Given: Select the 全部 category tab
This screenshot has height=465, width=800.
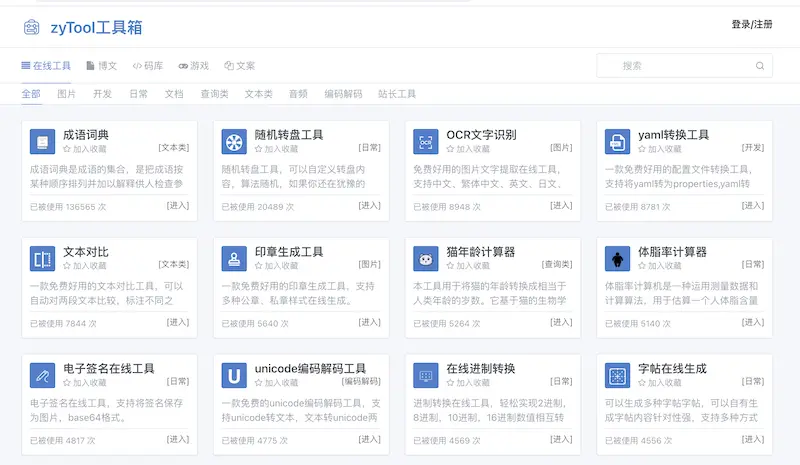Looking at the screenshot, I should click(x=31, y=94).
